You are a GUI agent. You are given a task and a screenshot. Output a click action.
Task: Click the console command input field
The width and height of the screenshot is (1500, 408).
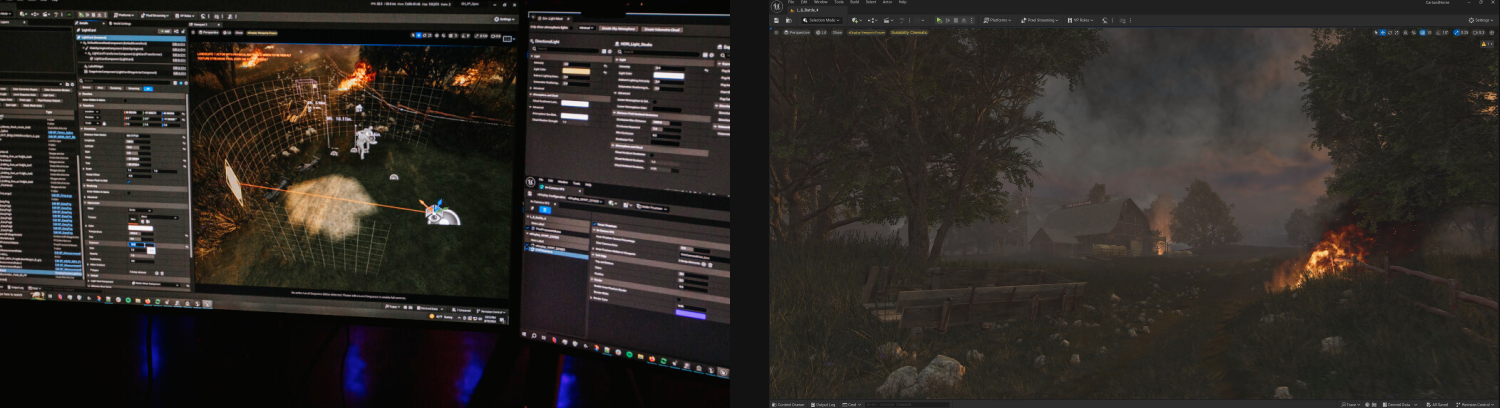pos(908,404)
